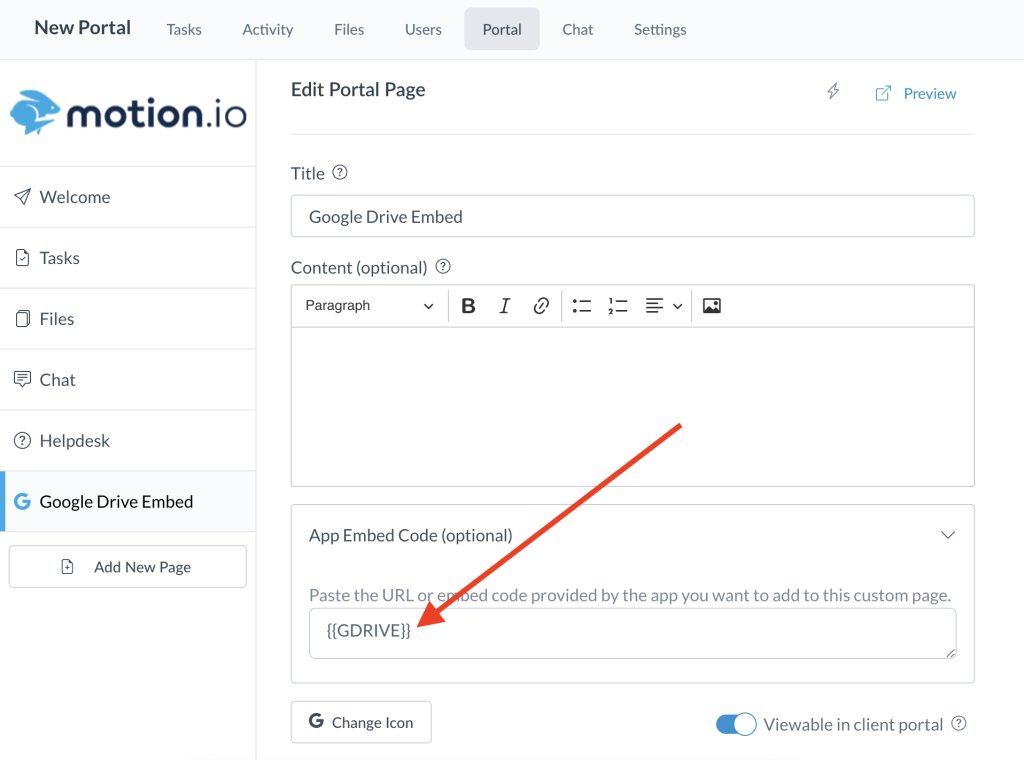
Task: Insert an image with the picture icon
Action: (x=712, y=306)
